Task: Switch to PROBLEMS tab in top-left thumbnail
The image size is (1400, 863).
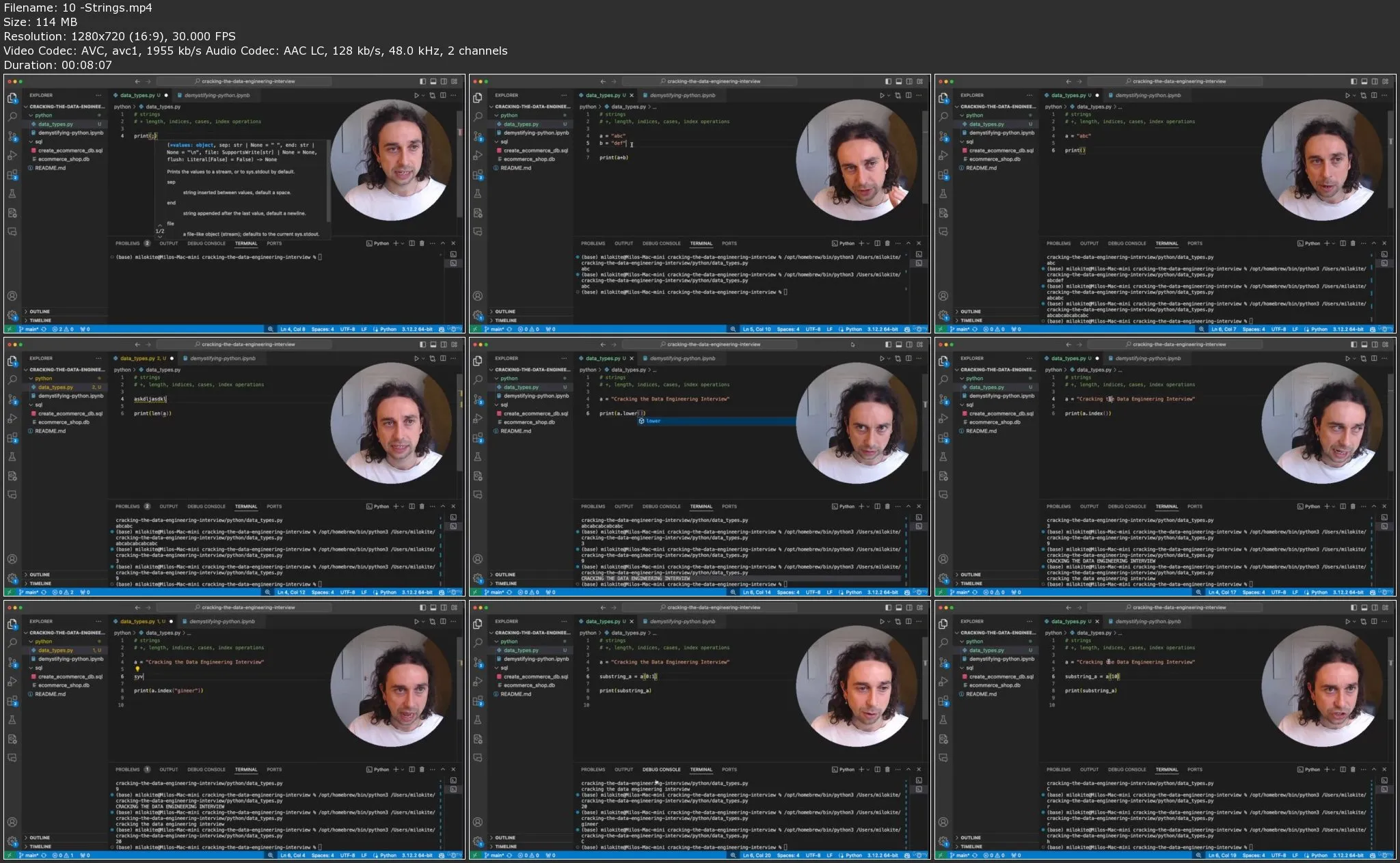Action: tap(127, 243)
